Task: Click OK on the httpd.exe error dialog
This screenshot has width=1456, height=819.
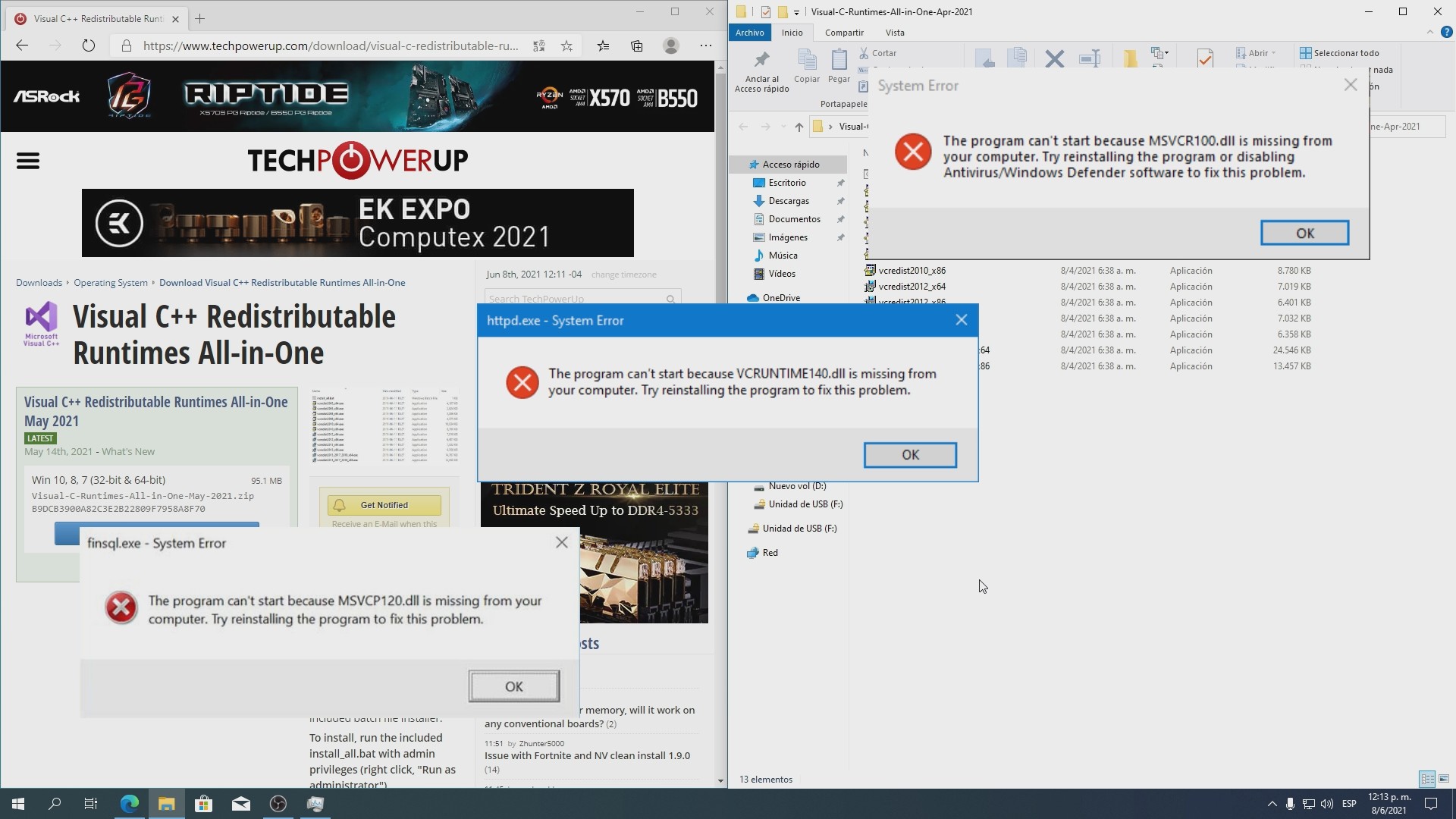Action: [910, 455]
